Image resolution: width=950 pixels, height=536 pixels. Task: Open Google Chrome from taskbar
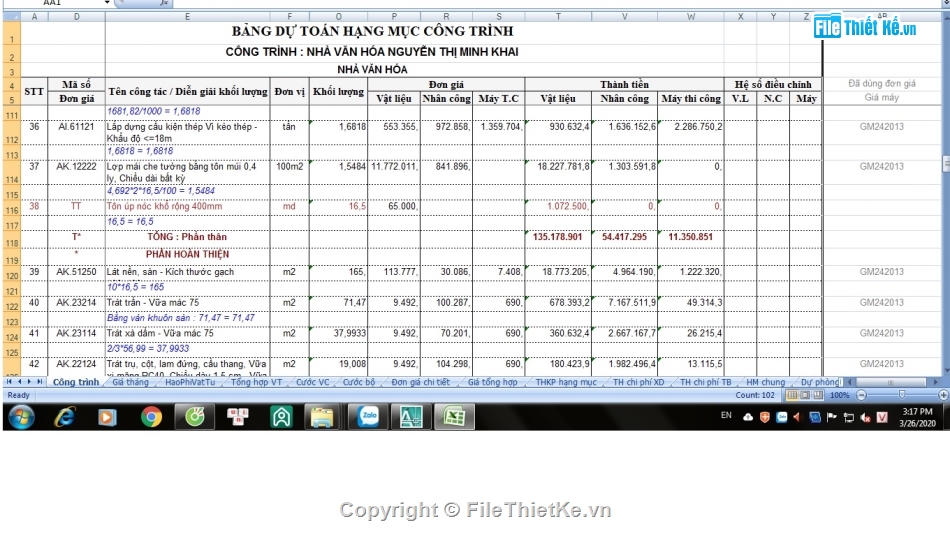pos(151,417)
